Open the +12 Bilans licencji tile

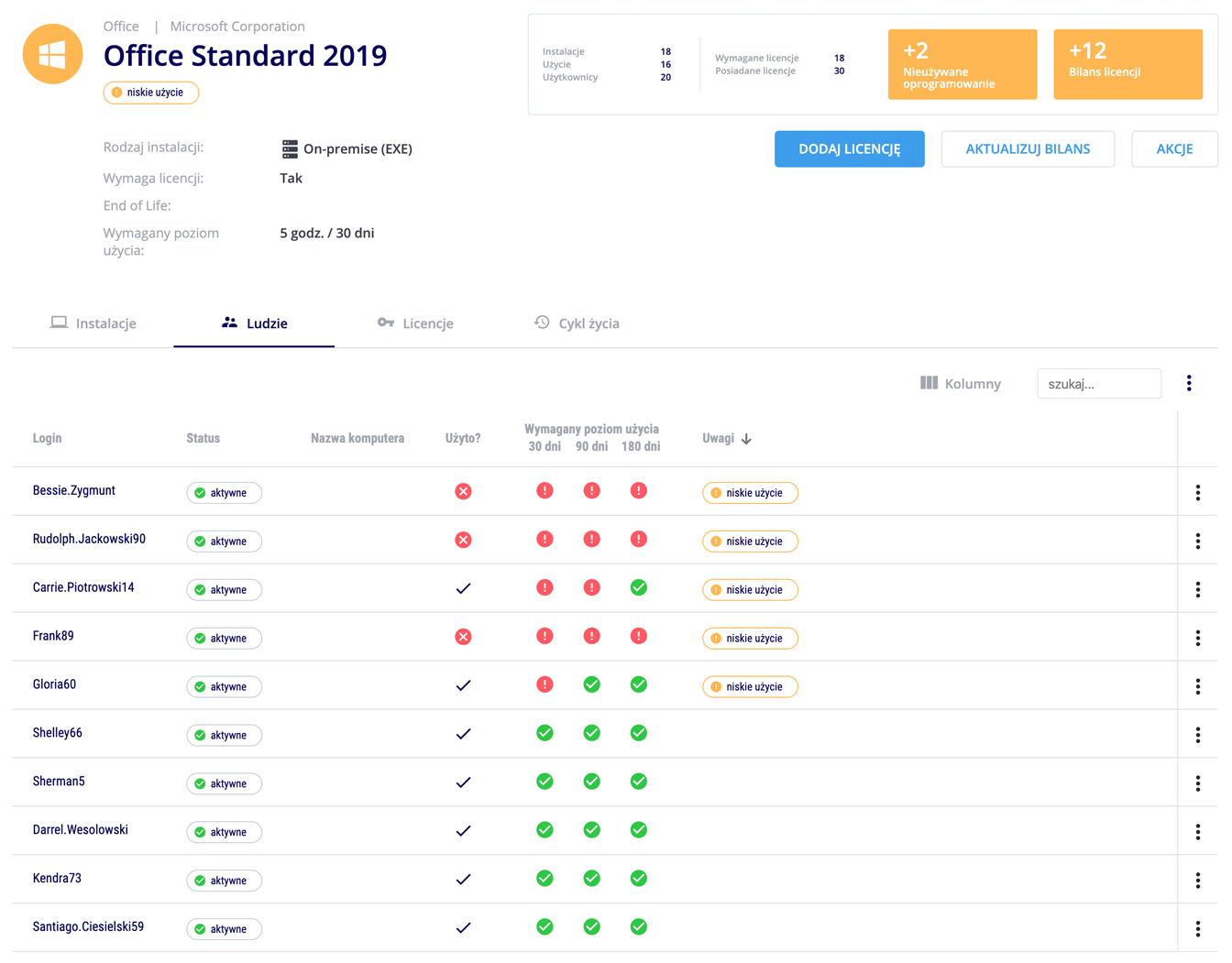pyautogui.click(x=1127, y=64)
